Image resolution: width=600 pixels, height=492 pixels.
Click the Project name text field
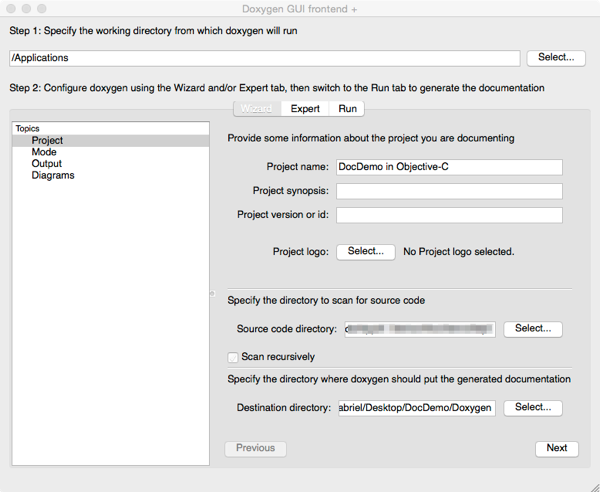[449, 167]
